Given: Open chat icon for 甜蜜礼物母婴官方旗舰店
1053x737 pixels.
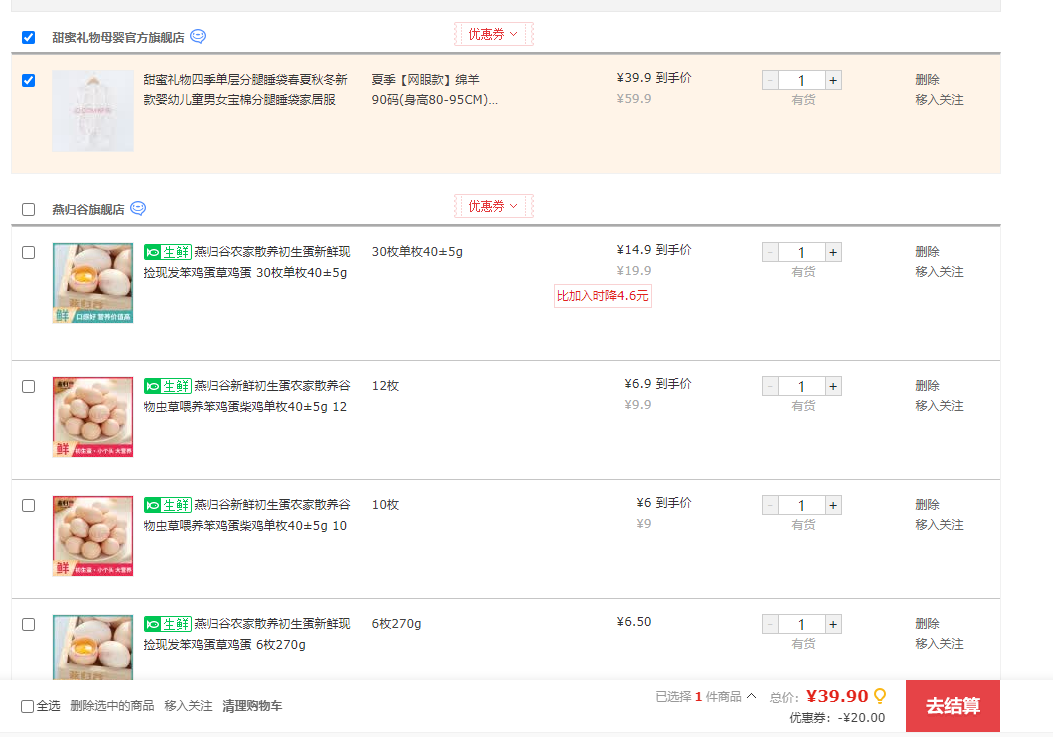Looking at the screenshot, I should [x=198, y=37].
